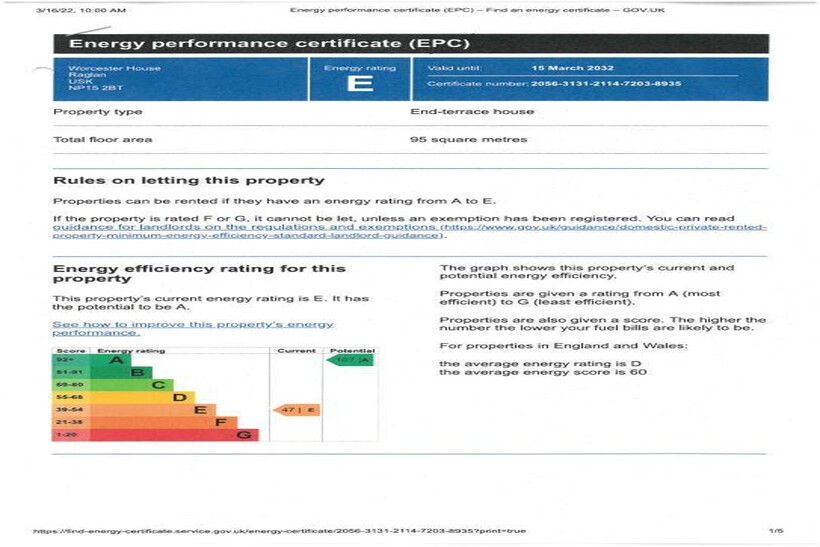Click the '95 square metres' floor area value

click(467, 139)
